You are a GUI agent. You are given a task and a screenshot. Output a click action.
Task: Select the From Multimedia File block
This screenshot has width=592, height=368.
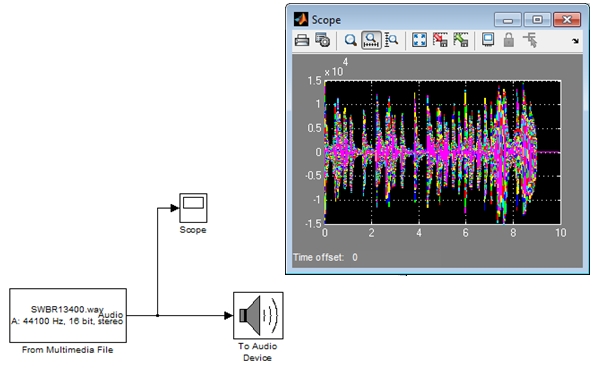(68, 316)
